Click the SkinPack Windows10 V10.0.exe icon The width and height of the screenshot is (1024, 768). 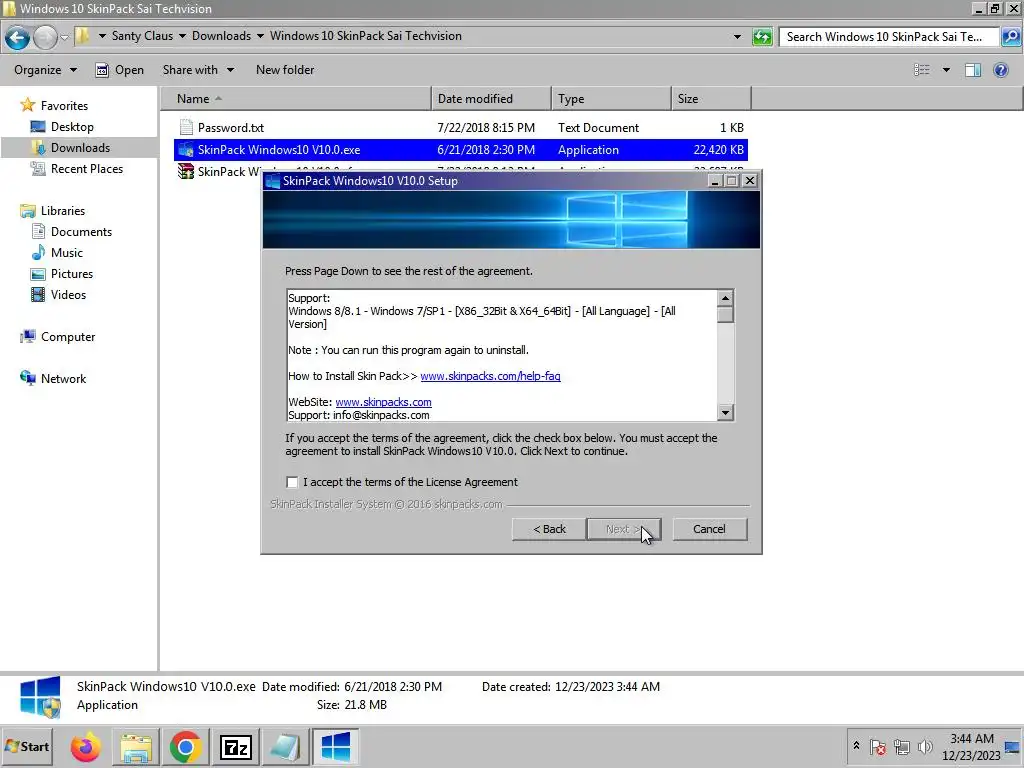click(186, 150)
